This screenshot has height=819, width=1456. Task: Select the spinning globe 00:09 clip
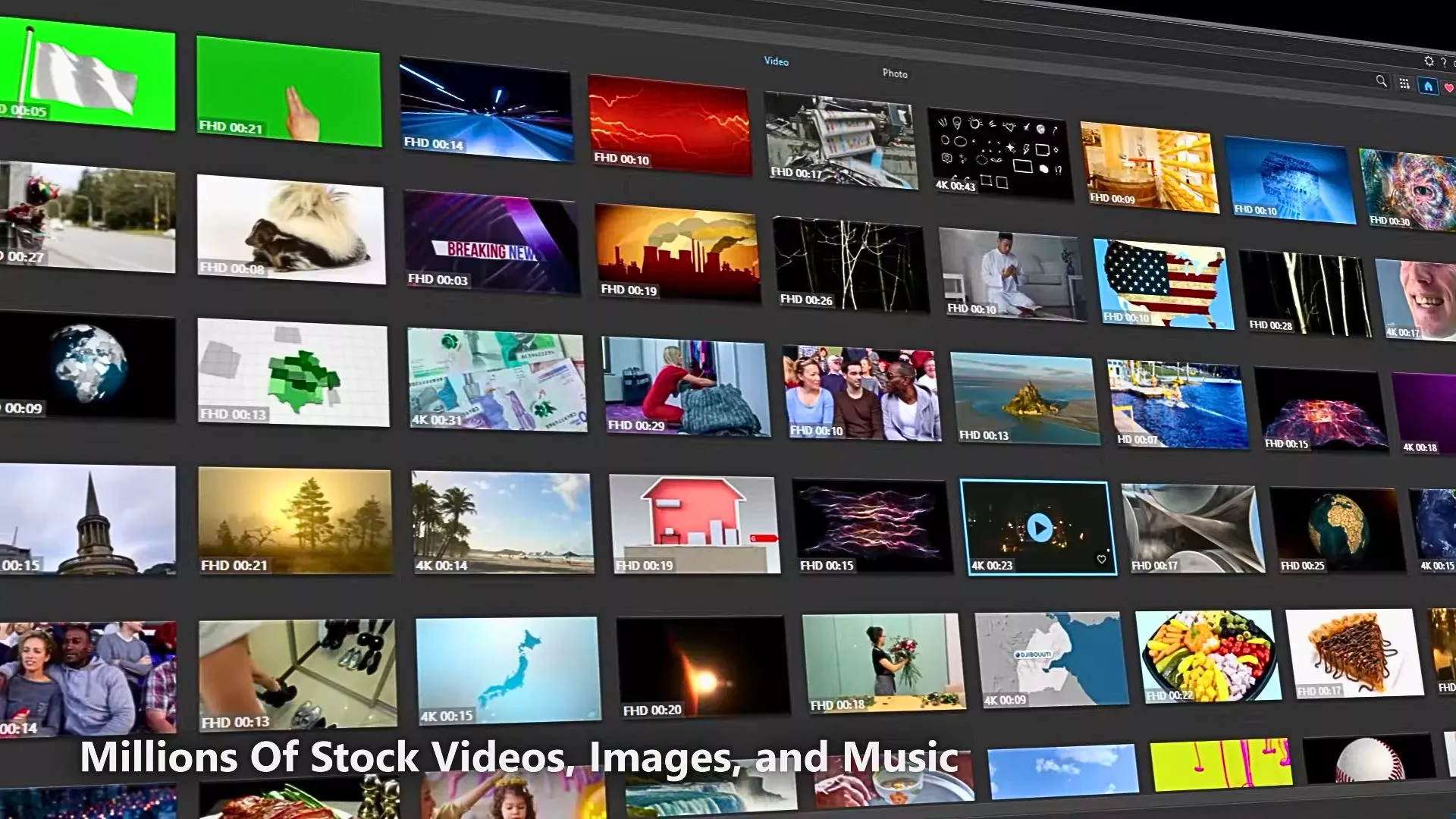coord(87,366)
